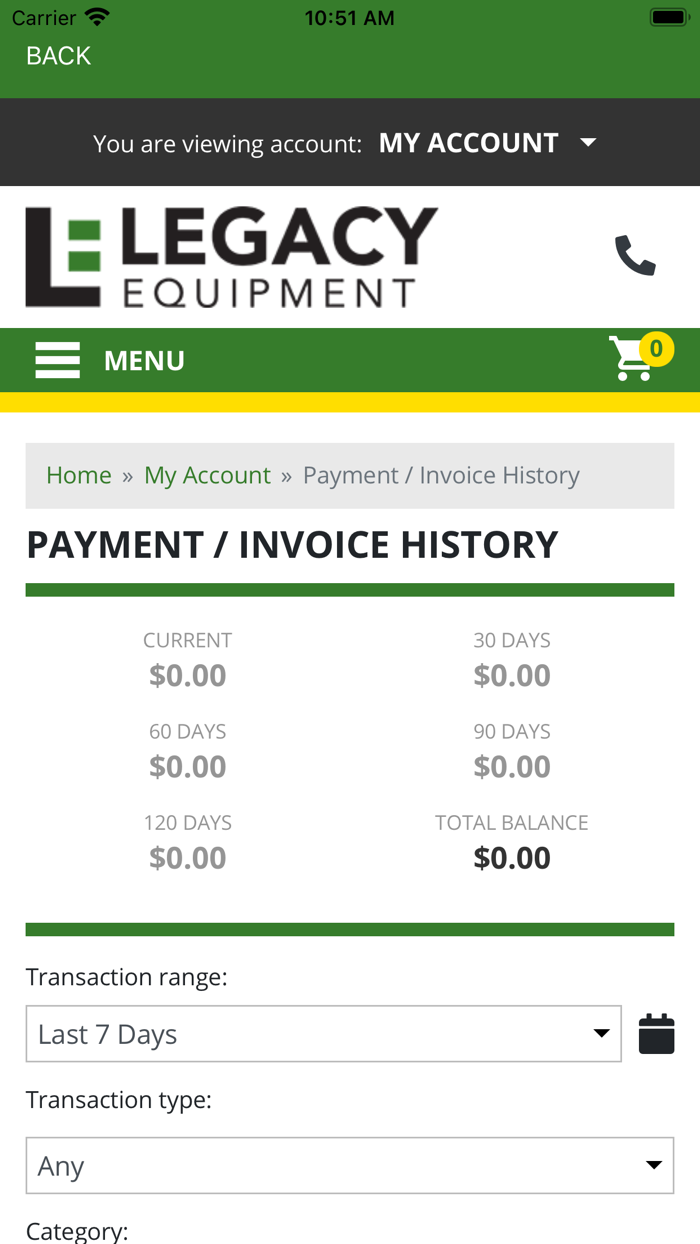The height and width of the screenshot is (1244, 700).
Task: Tap the phone icon to call
Action: click(634, 257)
